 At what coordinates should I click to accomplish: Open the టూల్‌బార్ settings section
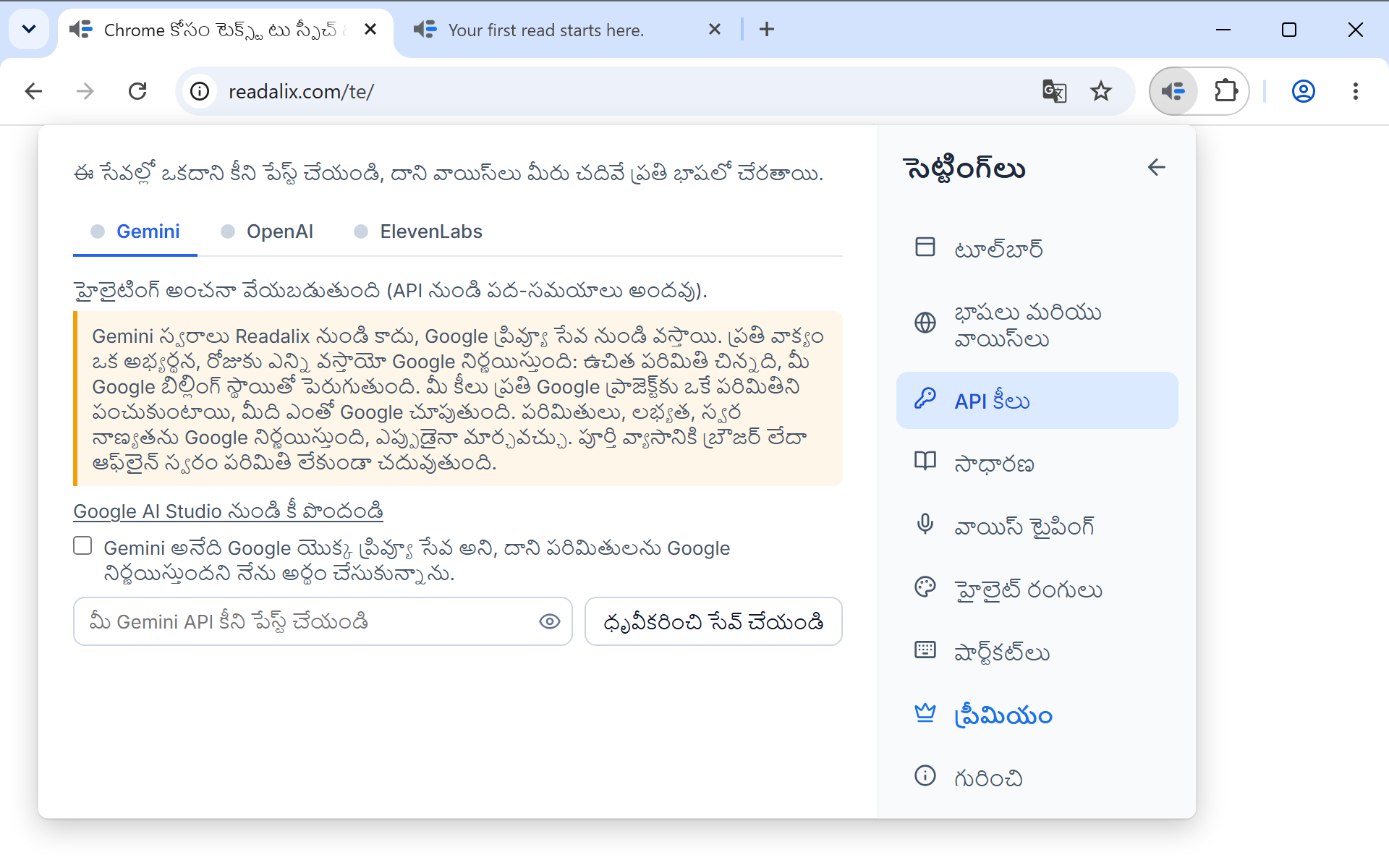1037,249
